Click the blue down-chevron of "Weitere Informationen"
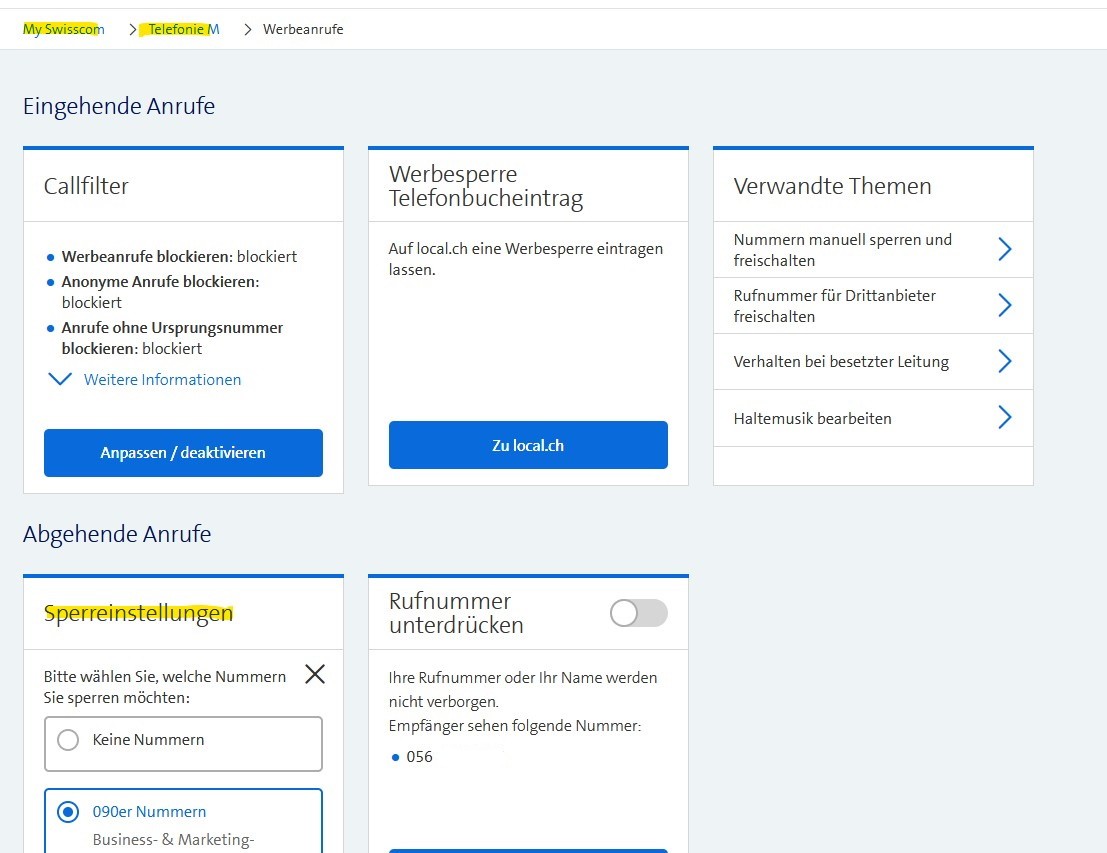This screenshot has width=1107, height=853. (59, 379)
